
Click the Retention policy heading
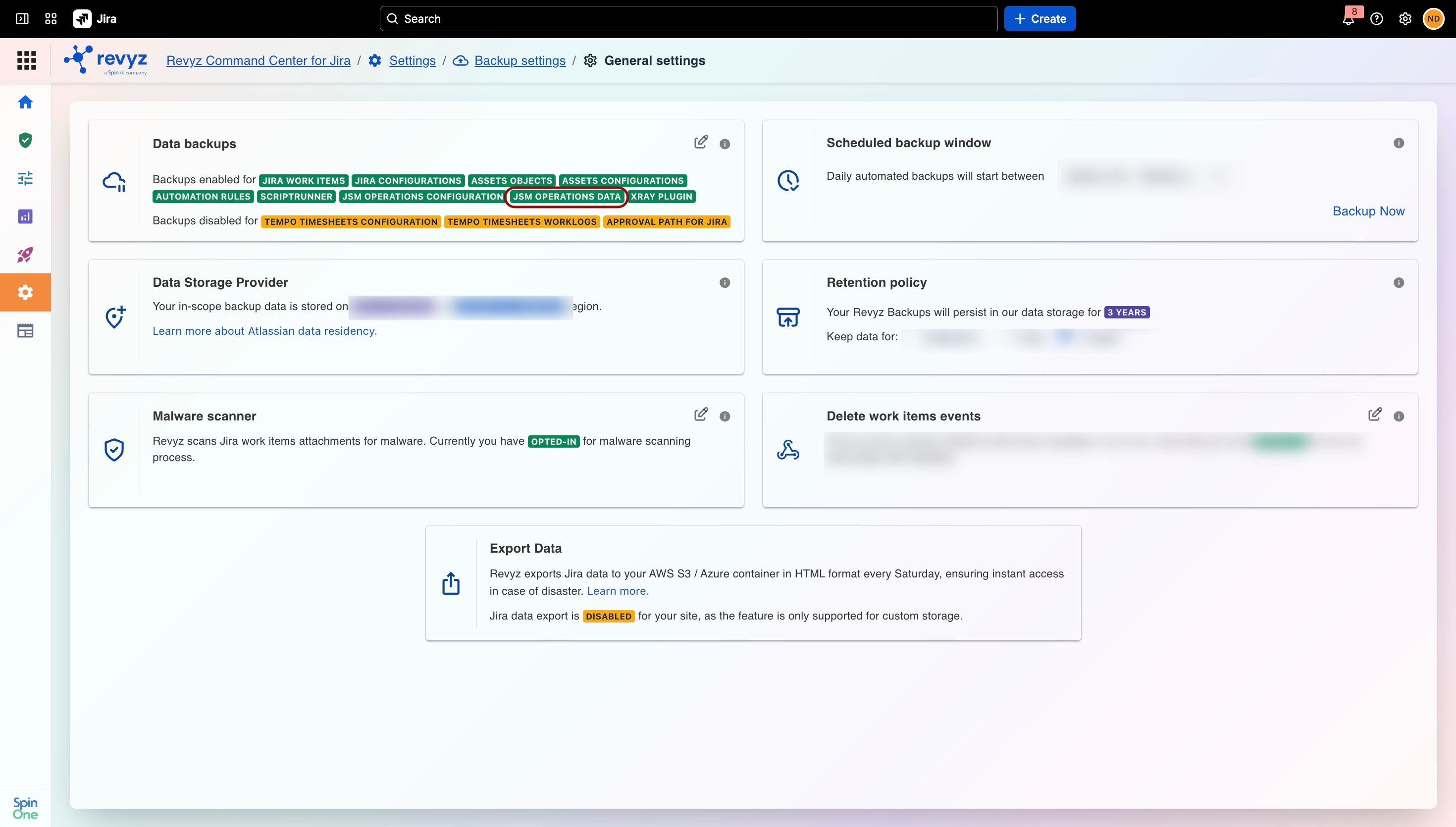click(877, 282)
